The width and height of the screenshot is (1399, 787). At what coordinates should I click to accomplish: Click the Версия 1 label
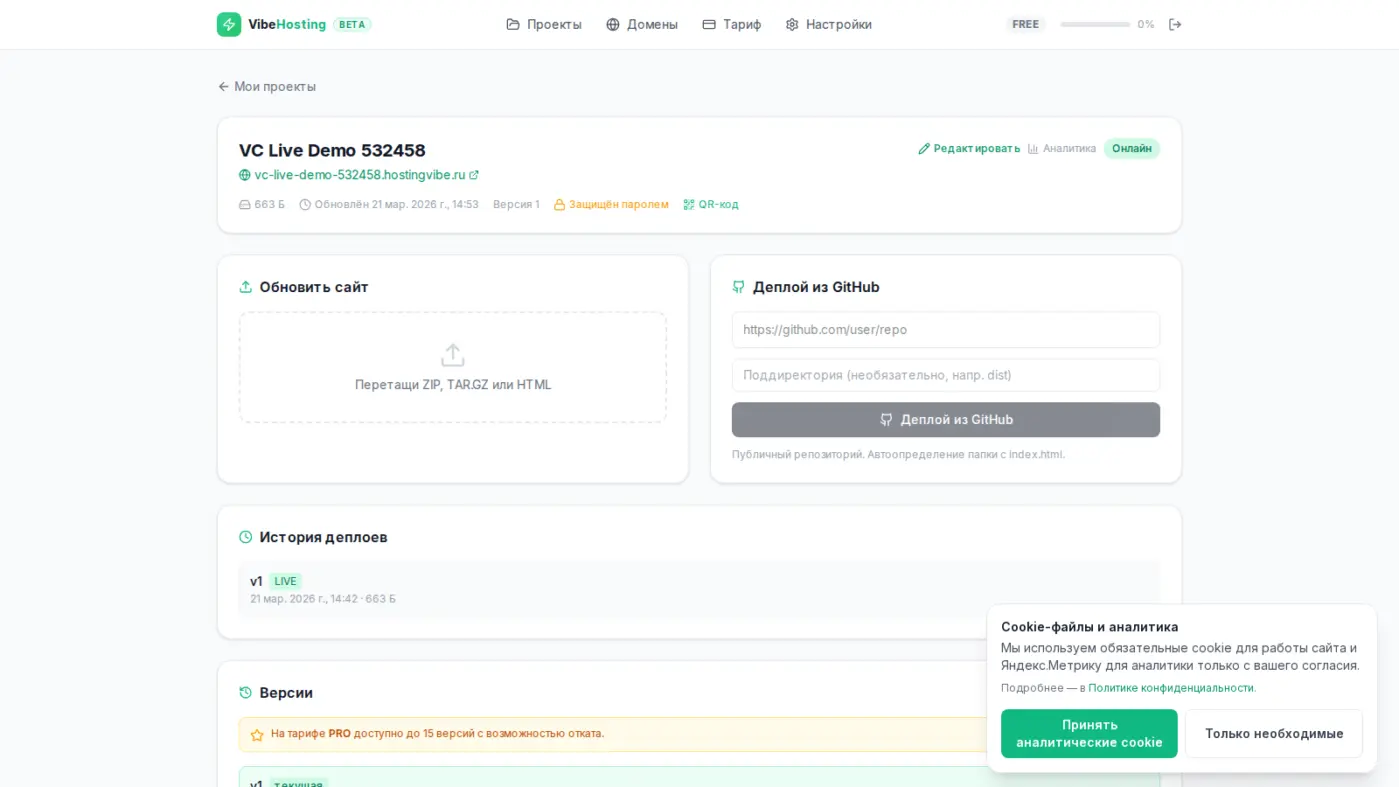point(516,204)
